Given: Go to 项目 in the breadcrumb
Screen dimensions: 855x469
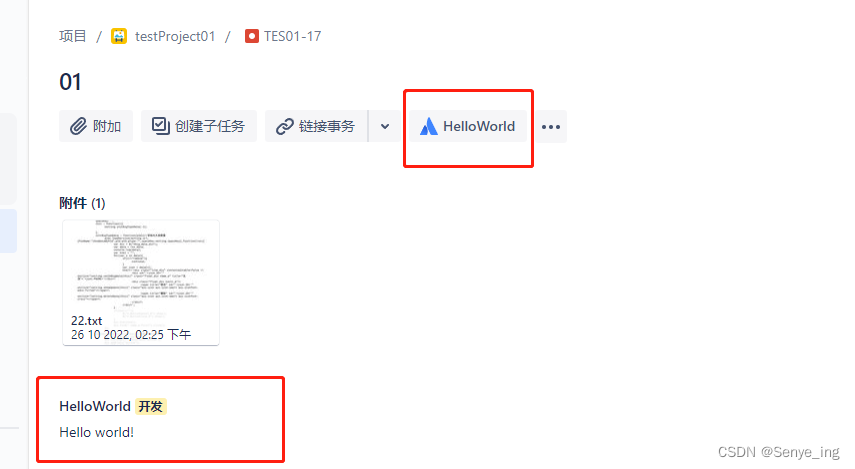Looking at the screenshot, I should [x=73, y=36].
